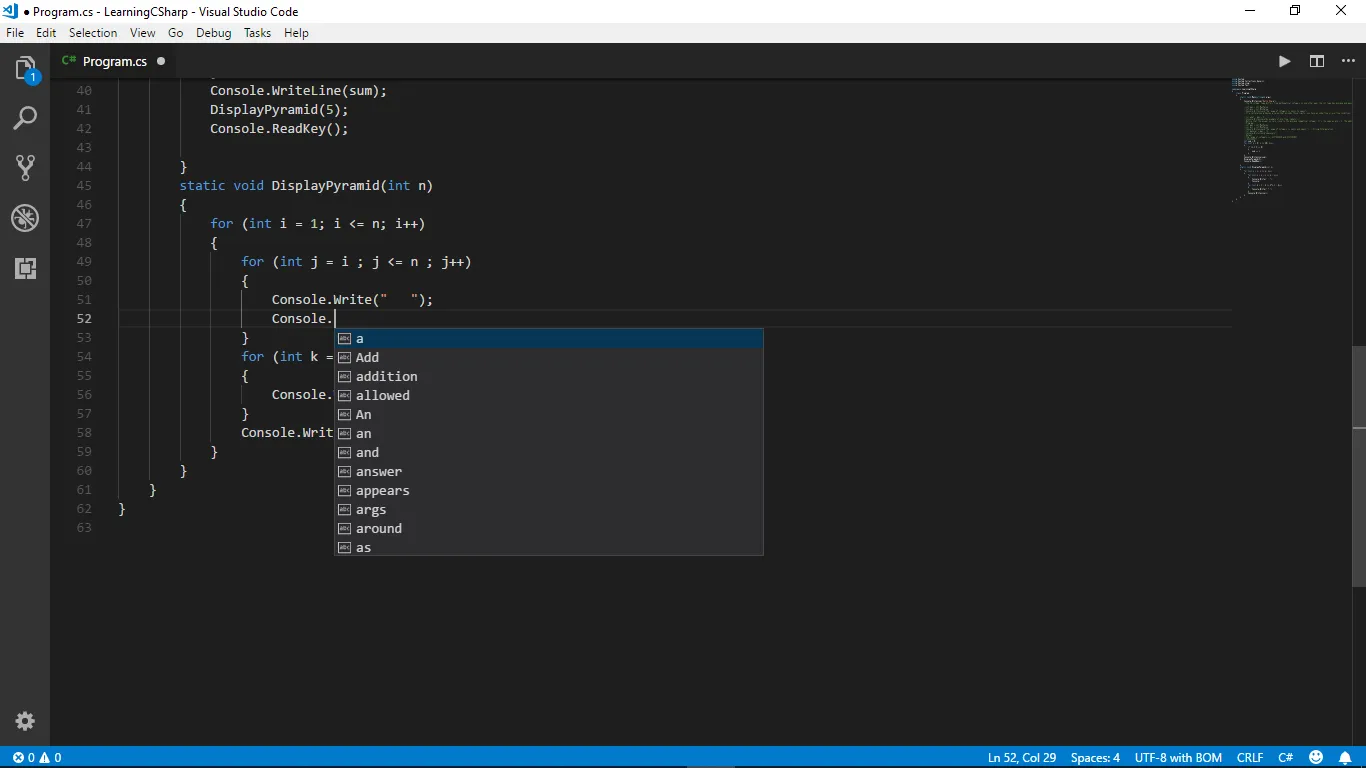Open the Extensions view in activity bar
This screenshot has height=768, width=1366.
25,268
